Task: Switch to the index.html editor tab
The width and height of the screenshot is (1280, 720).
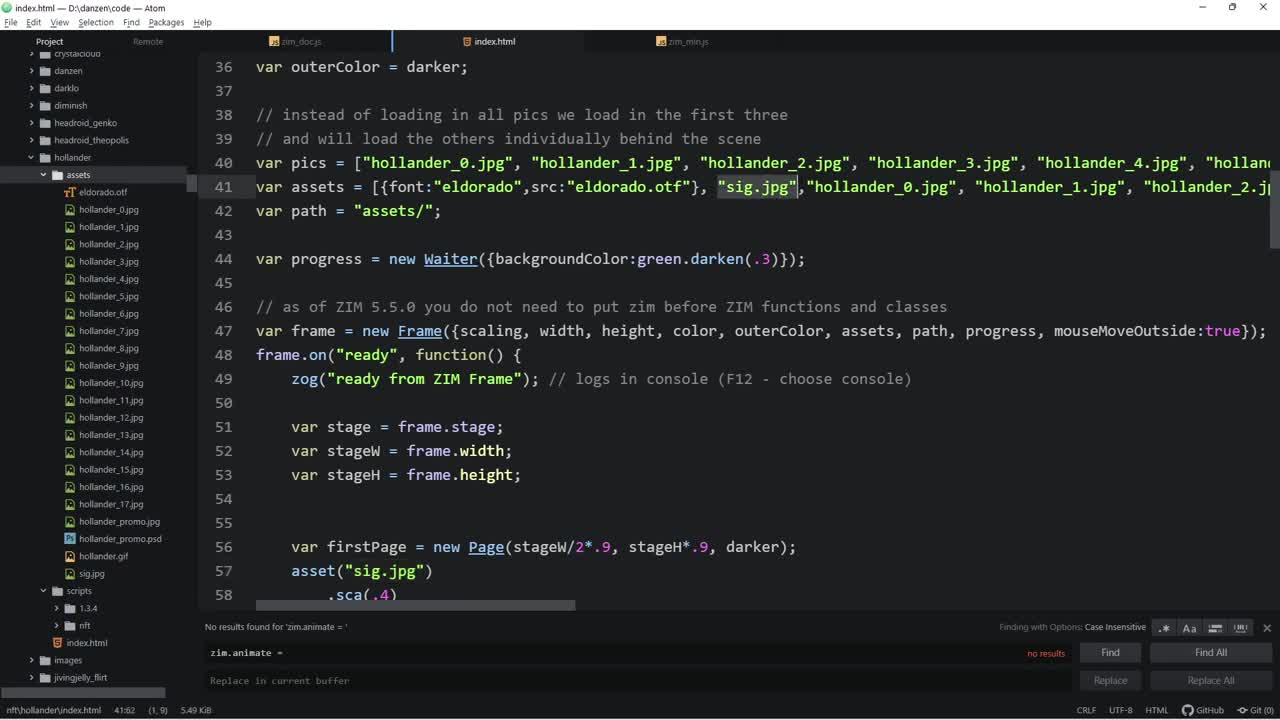Action: point(488,42)
